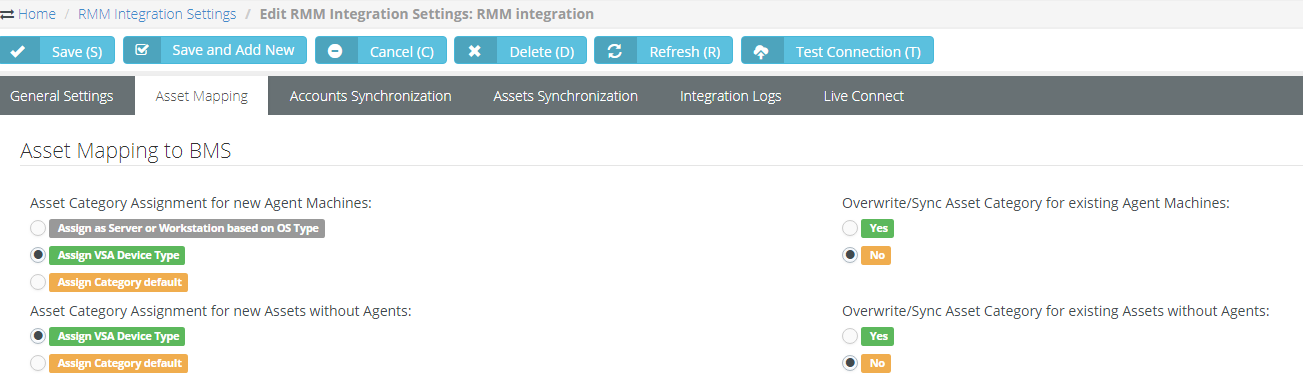Follow the Home breadcrumb link

point(37,14)
